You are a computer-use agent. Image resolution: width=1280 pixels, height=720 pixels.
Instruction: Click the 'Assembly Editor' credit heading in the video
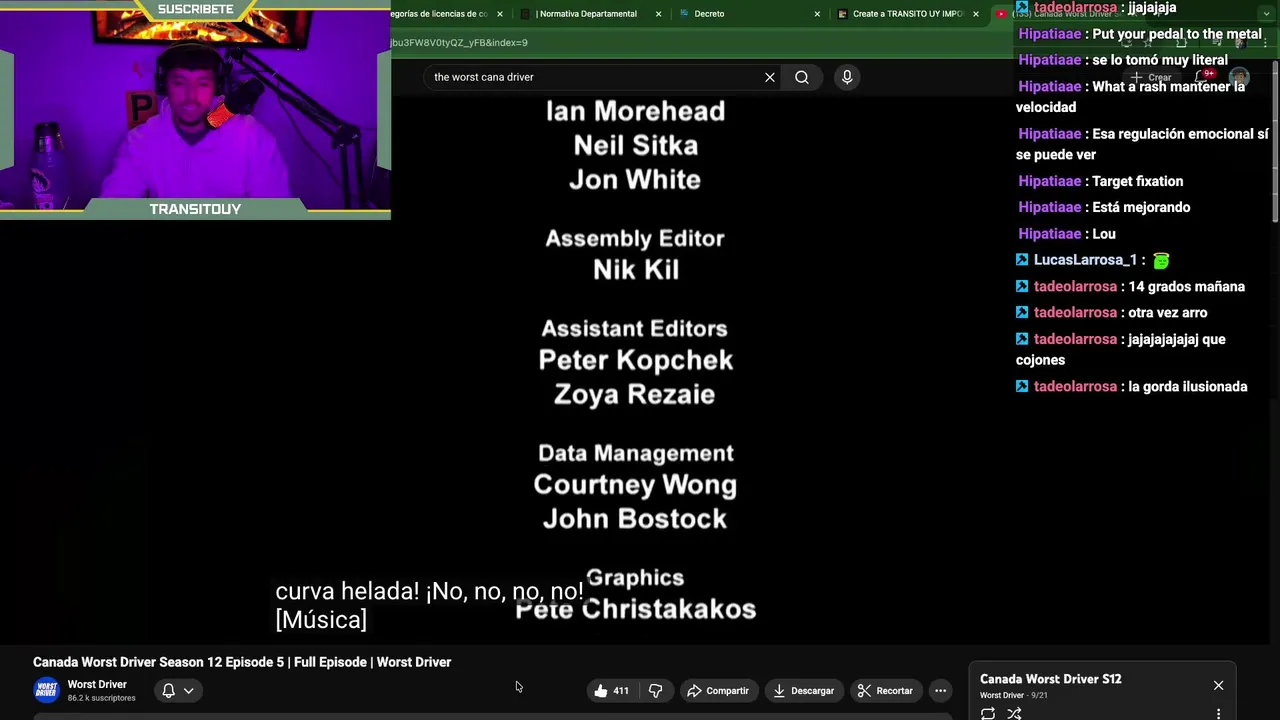(635, 238)
